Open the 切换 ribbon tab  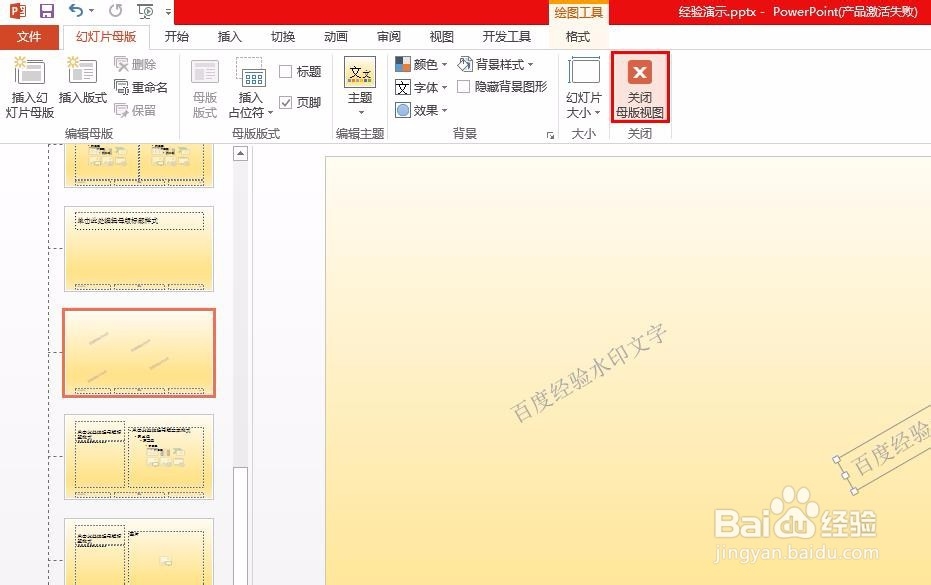tap(283, 37)
